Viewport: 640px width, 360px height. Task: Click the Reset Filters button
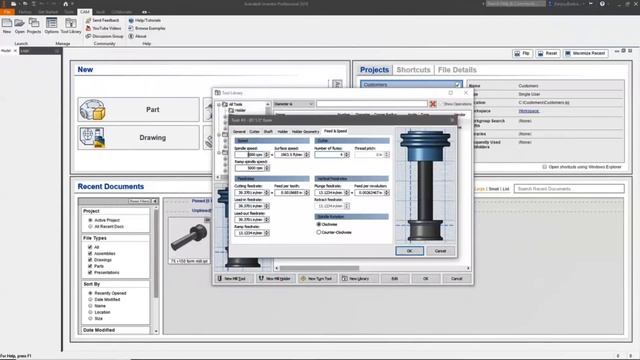pos(139,201)
